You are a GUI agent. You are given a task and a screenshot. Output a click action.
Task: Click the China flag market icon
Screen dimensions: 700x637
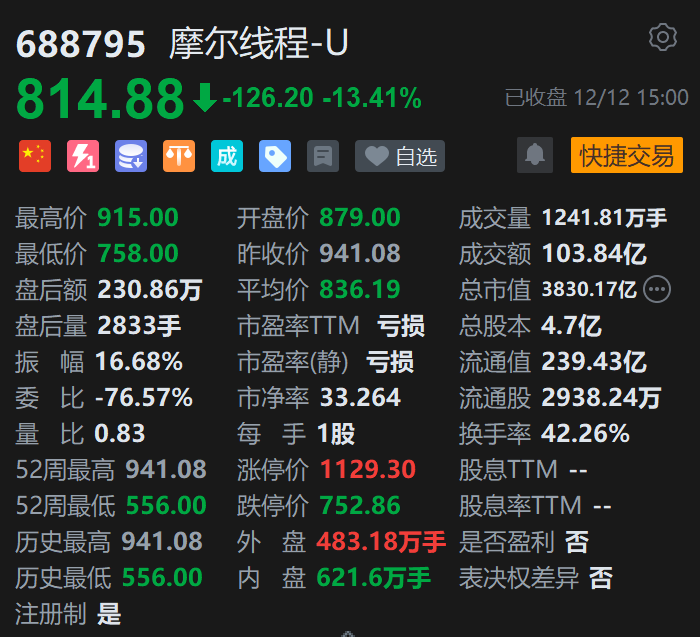(x=35, y=156)
